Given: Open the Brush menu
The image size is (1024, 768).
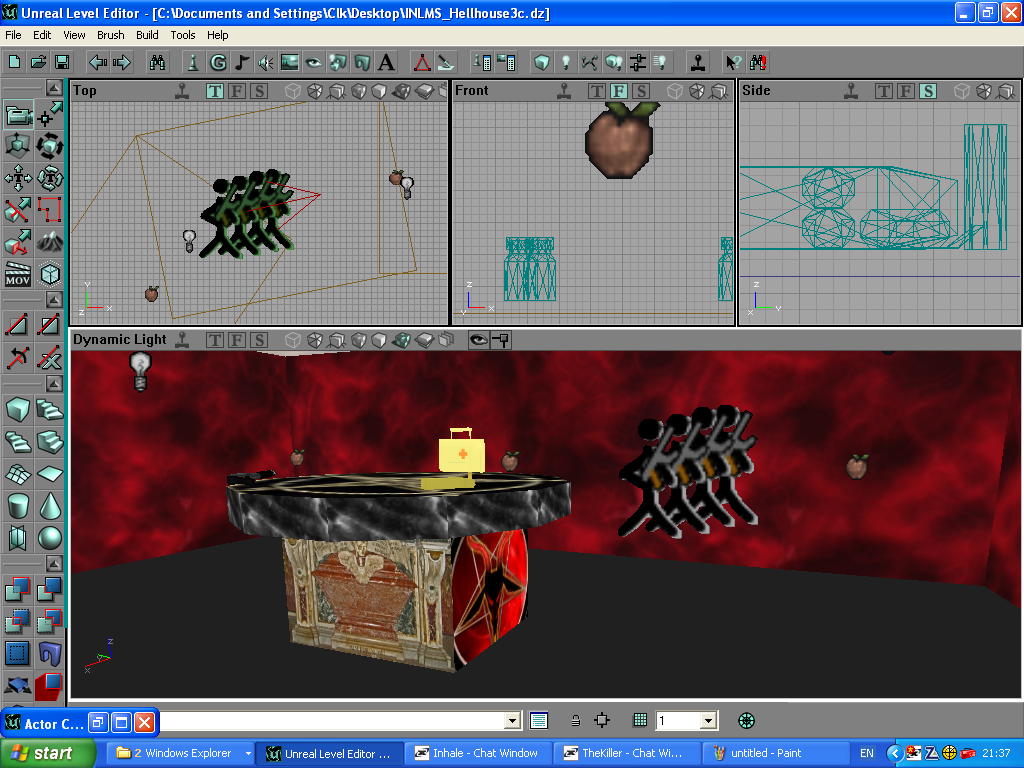Looking at the screenshot, I should (110, 35).
